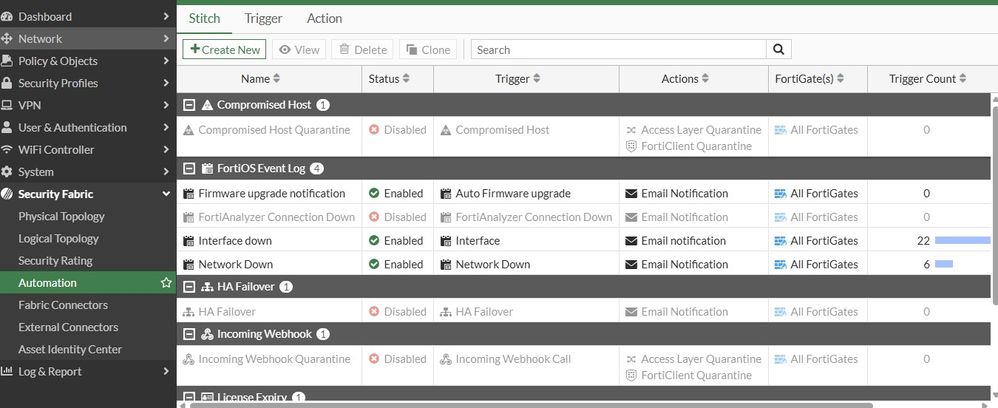The width and height of the screenshot is (998, 408).
Task: Click the WiFi Controller icon in sidebar
Action: pyautogui.click(x=8, y=150)
